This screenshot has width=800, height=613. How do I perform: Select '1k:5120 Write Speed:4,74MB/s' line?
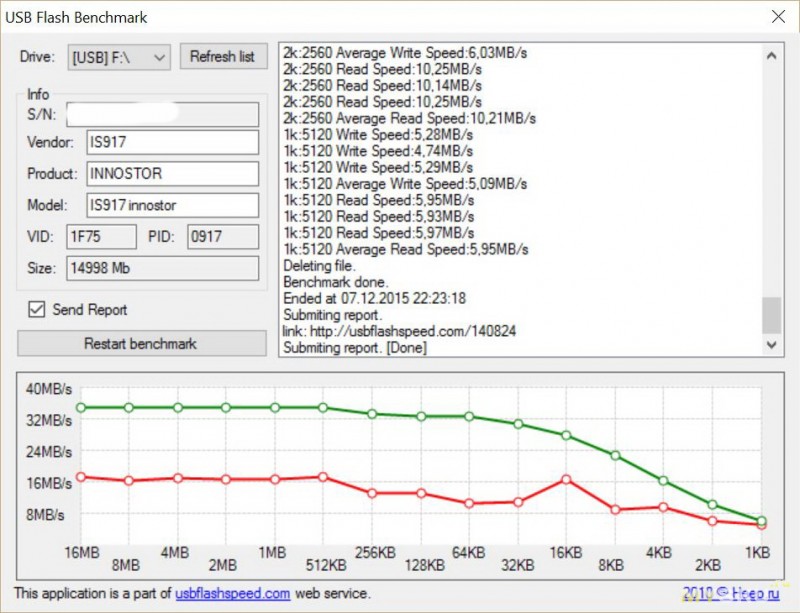point(378,151)
